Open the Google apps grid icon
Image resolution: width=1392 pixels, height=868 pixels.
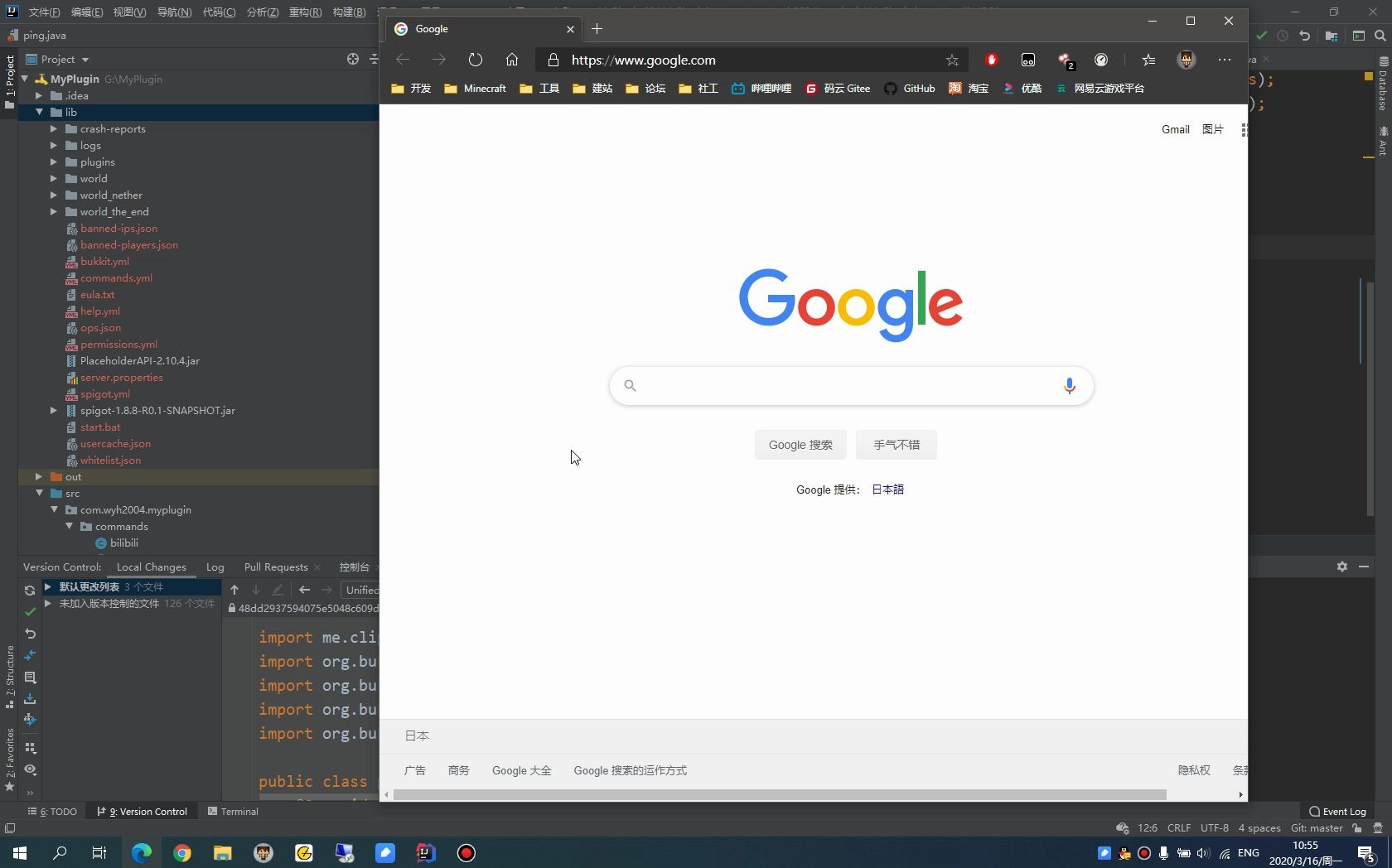coord(1244,130)
